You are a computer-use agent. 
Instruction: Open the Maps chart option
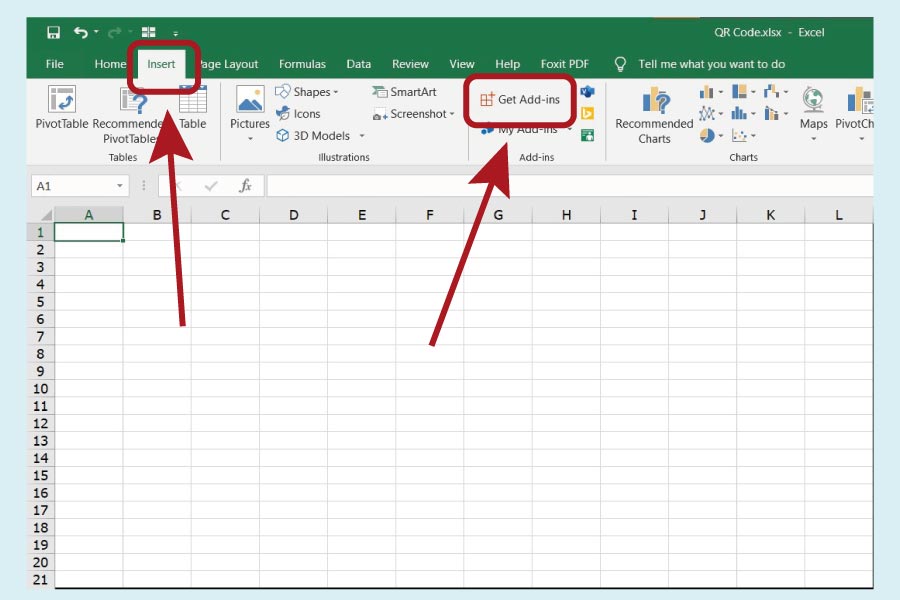(813, 107)
